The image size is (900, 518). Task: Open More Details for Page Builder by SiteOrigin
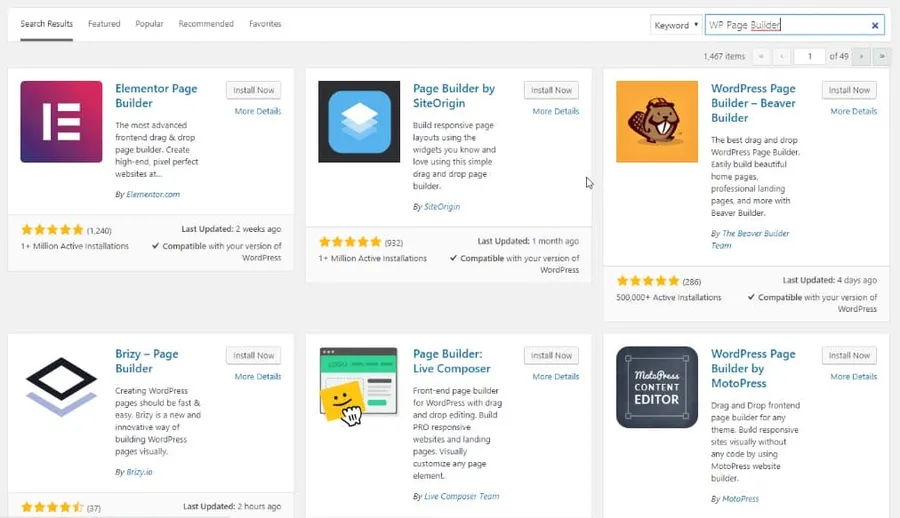[556, 111]
